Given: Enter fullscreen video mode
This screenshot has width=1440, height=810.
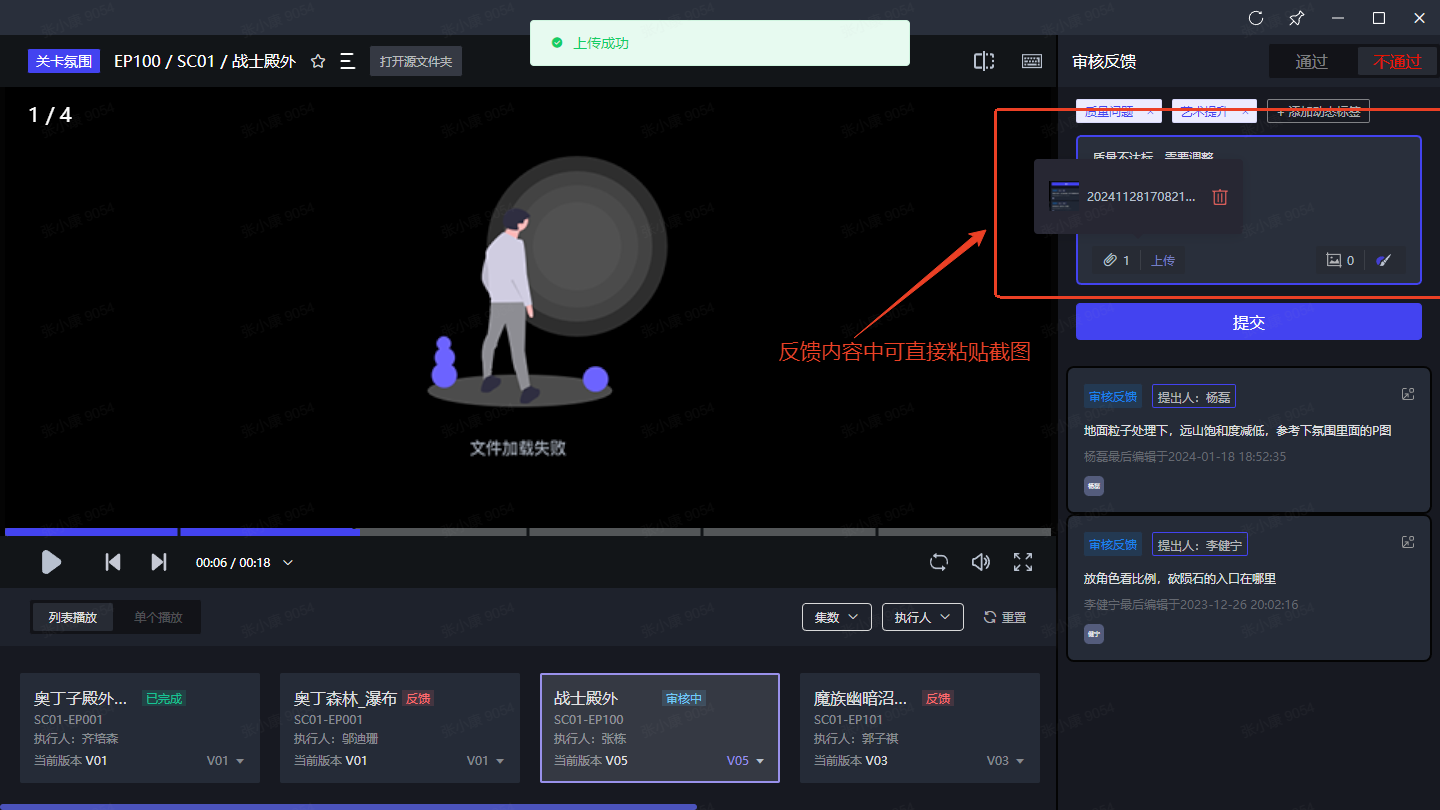Looking at the screenshot, I should click(1023, 562).
